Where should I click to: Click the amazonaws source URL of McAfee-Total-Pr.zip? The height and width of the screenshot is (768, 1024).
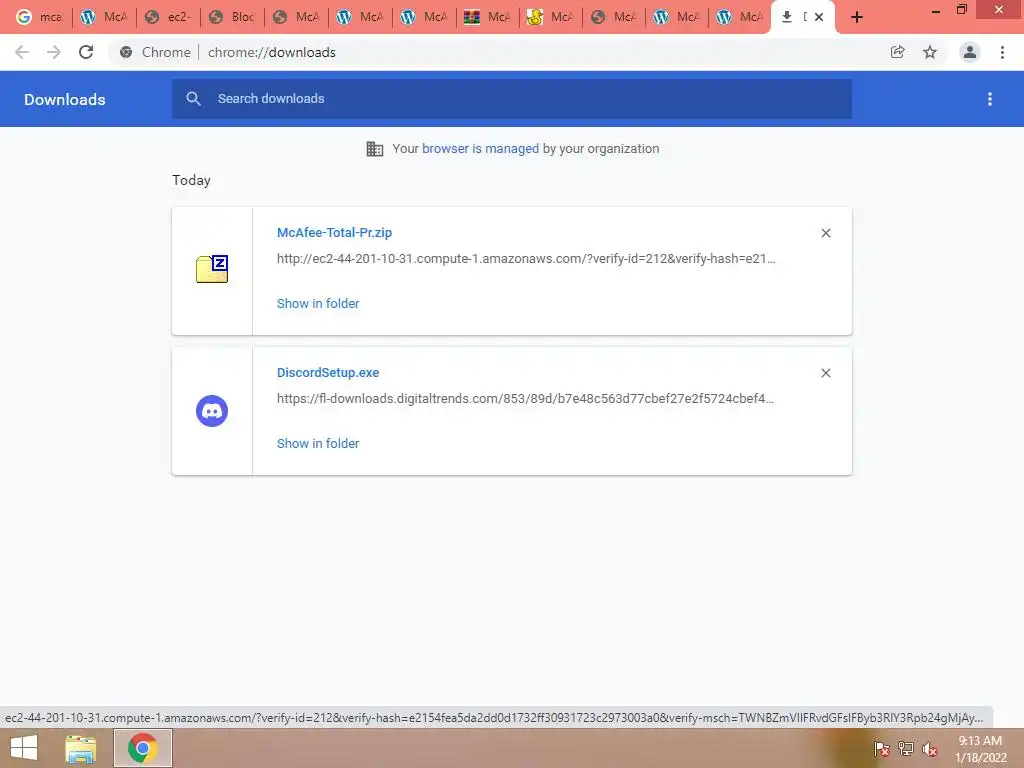tap(526, 259)
